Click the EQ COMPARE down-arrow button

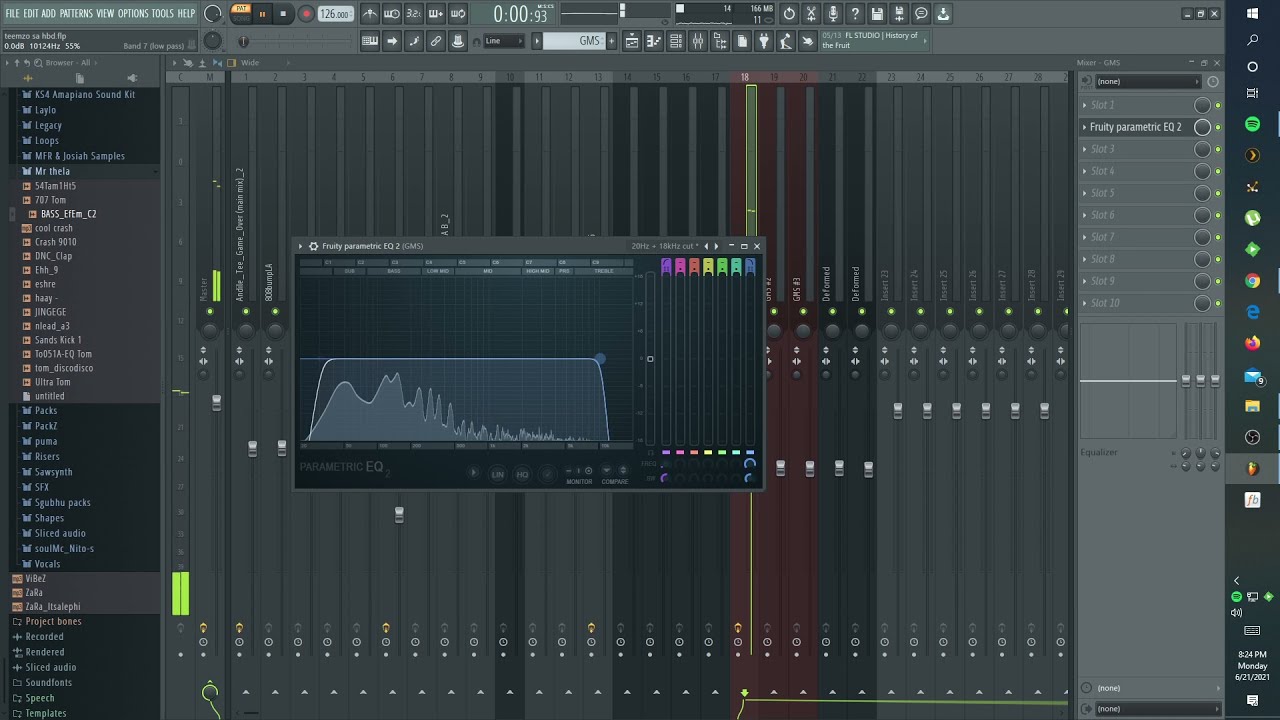tap(606, 471)
